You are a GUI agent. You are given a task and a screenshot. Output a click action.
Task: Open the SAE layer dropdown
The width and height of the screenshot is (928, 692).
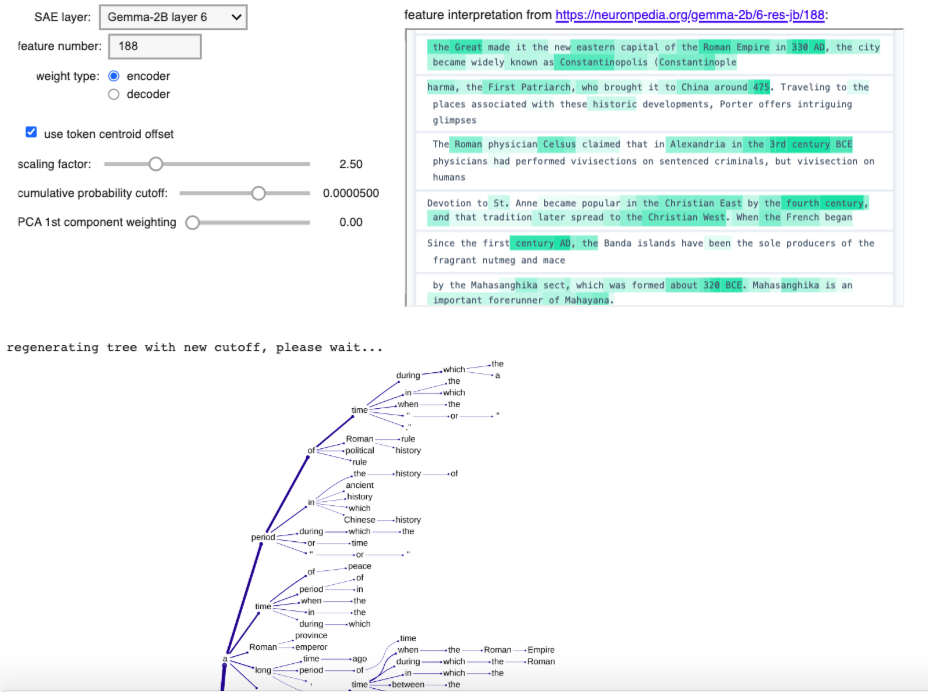point(172,17)
